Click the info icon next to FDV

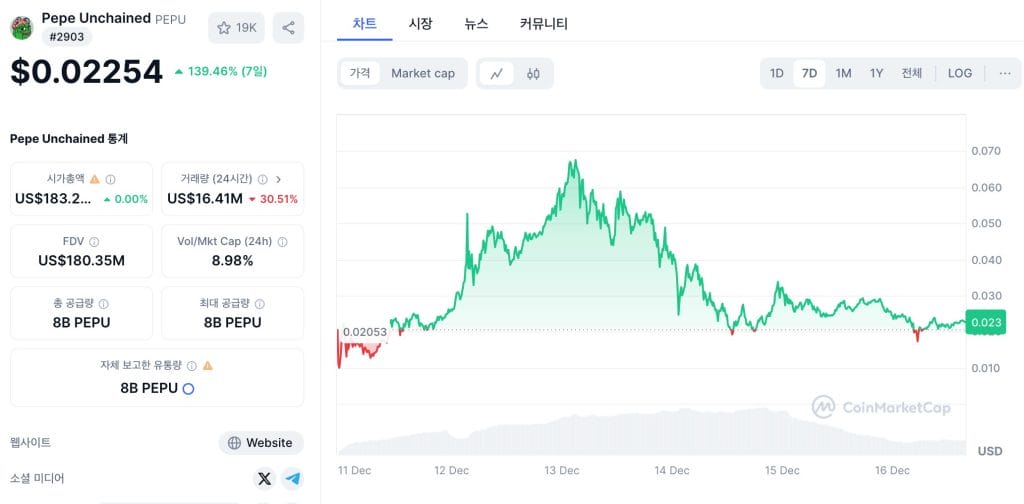(x=94, y=242)
